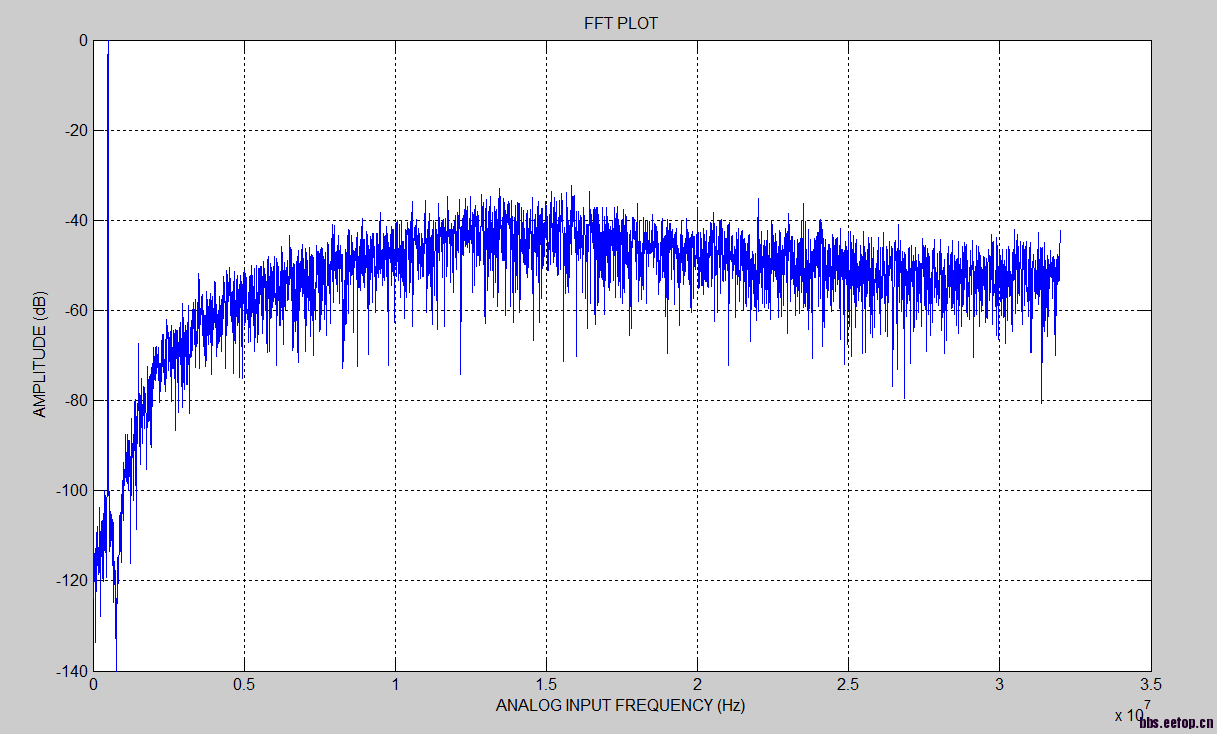Select the FFT PLOT title text
Screen dimensions: 1217x734
tap(621, 23)
